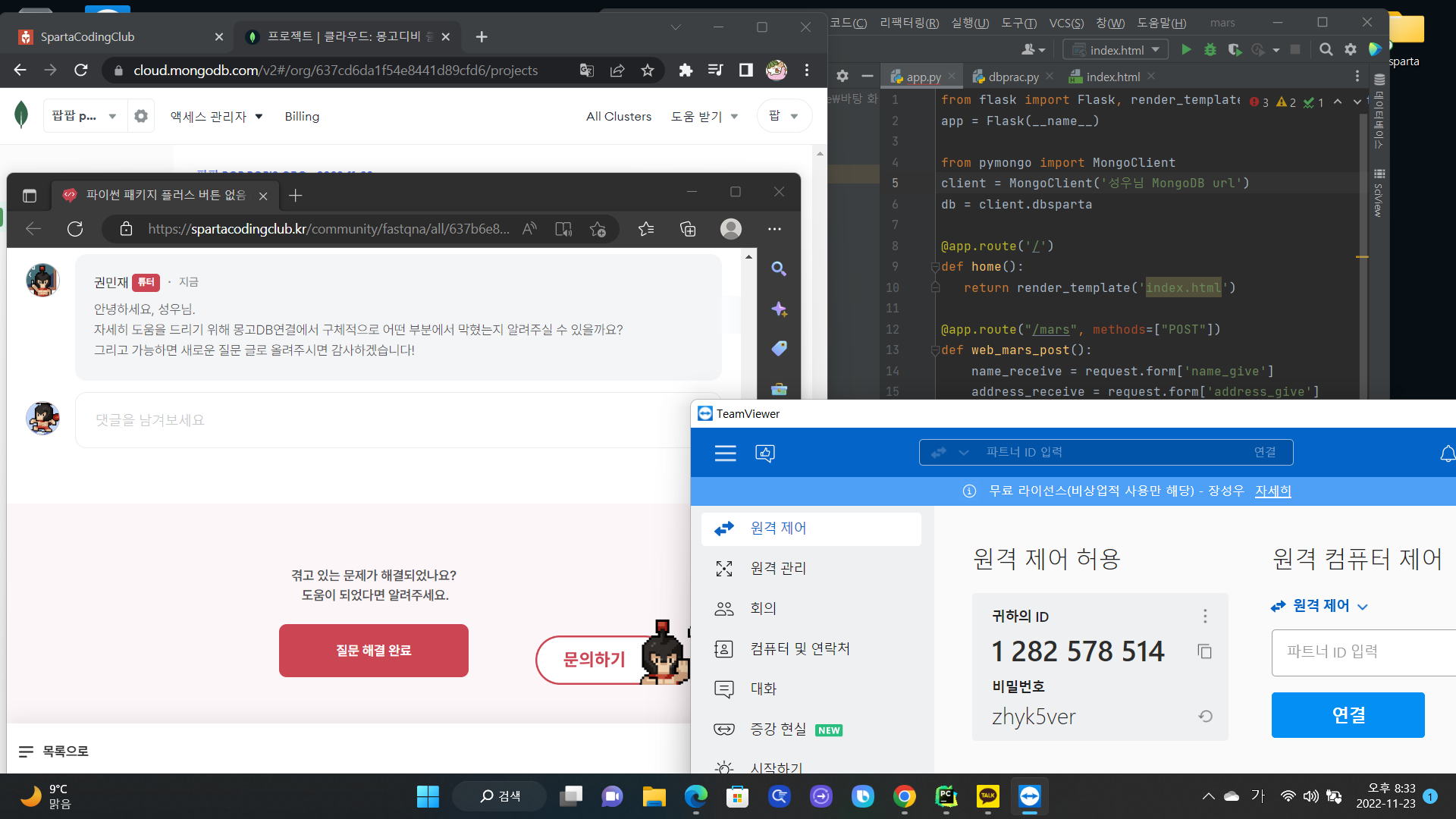Viewport: 1456px width, 819px height.
Task: Open Edge sidebar search
Action: (779, 268)
